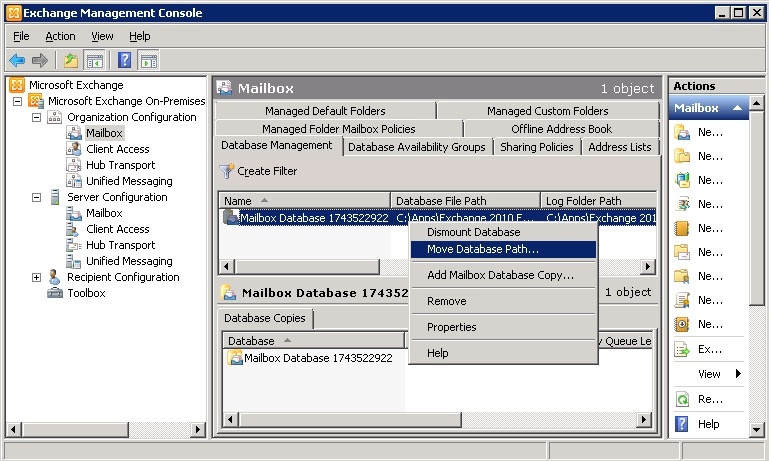
Task: Switch to Address Lists tab
Action: 619,147
